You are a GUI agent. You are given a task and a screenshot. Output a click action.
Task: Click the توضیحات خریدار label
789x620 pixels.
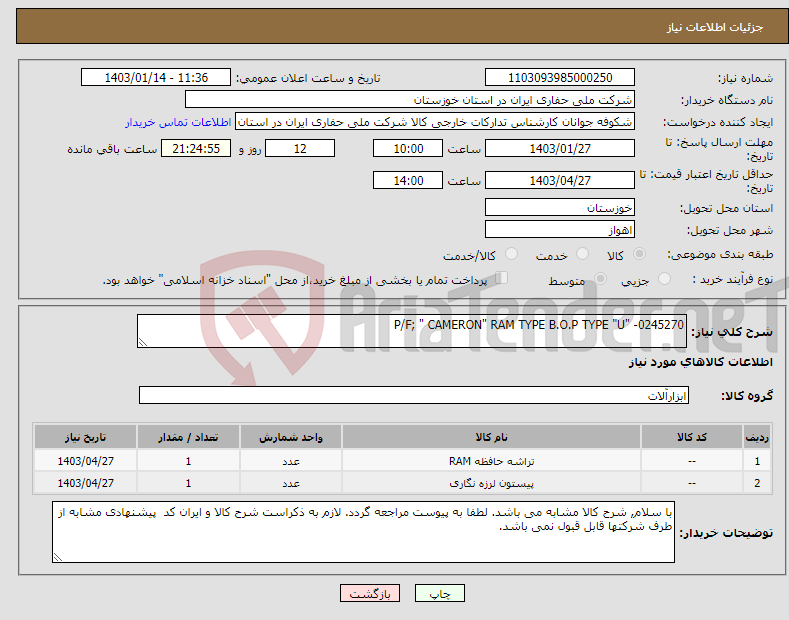pyautogui.click(x=726, y=532)
